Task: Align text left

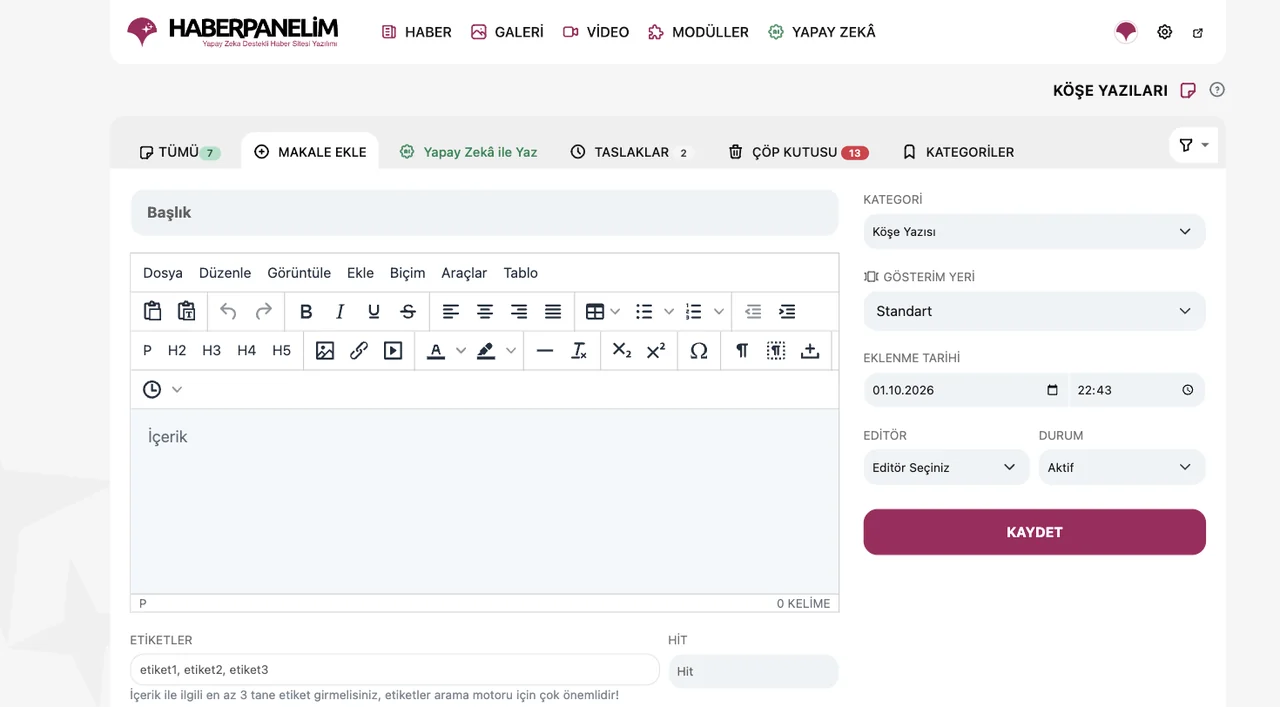Action: (x=451, y=311)
